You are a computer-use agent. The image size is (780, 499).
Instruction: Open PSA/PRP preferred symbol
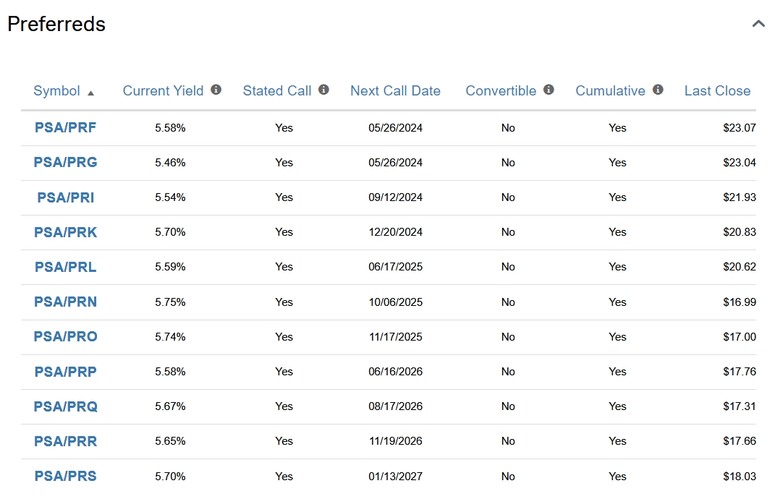coord(65,372)
